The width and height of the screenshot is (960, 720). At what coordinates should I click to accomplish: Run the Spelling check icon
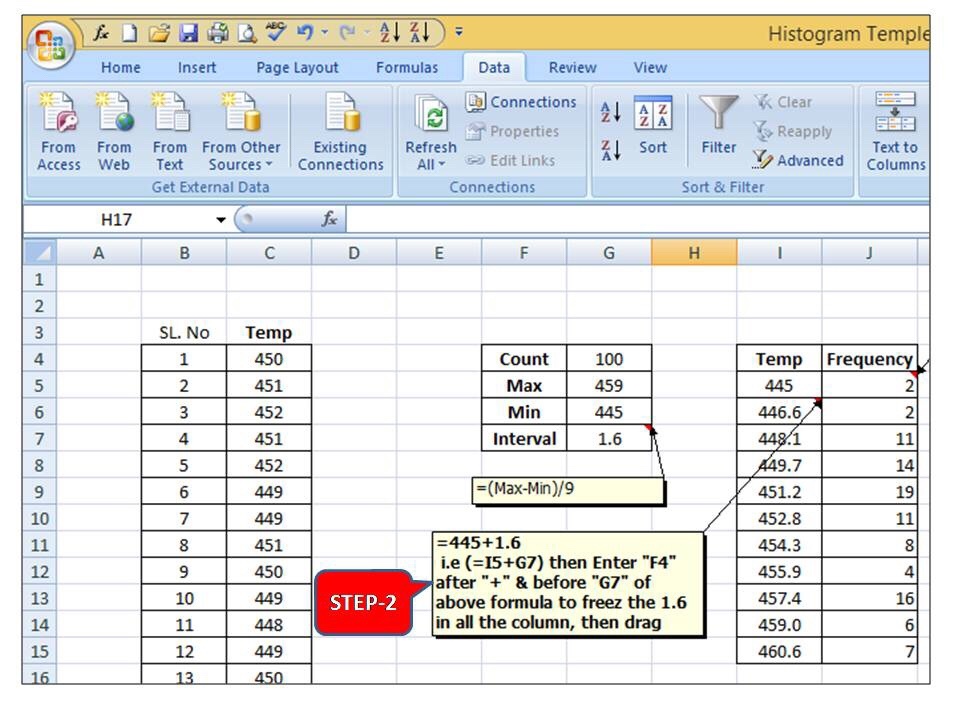coord(276,32)
